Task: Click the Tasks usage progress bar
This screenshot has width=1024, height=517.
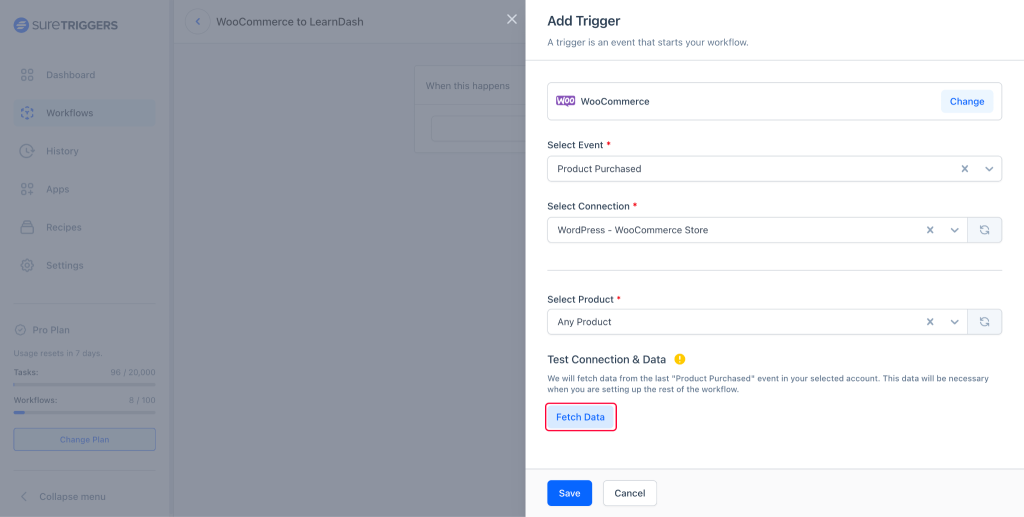Action: (x=84, y=384)
